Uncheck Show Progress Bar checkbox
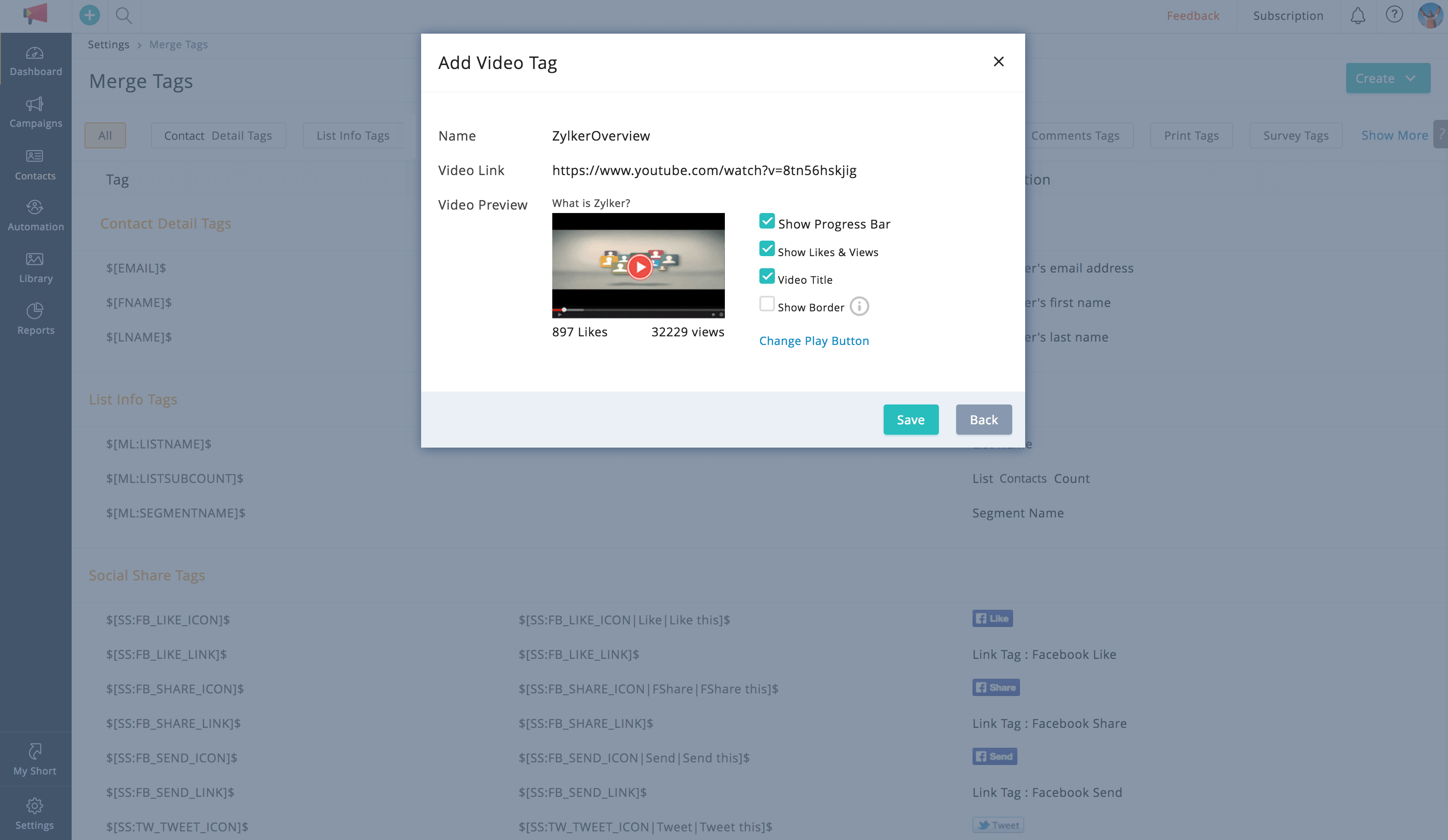 click(767, 221)
